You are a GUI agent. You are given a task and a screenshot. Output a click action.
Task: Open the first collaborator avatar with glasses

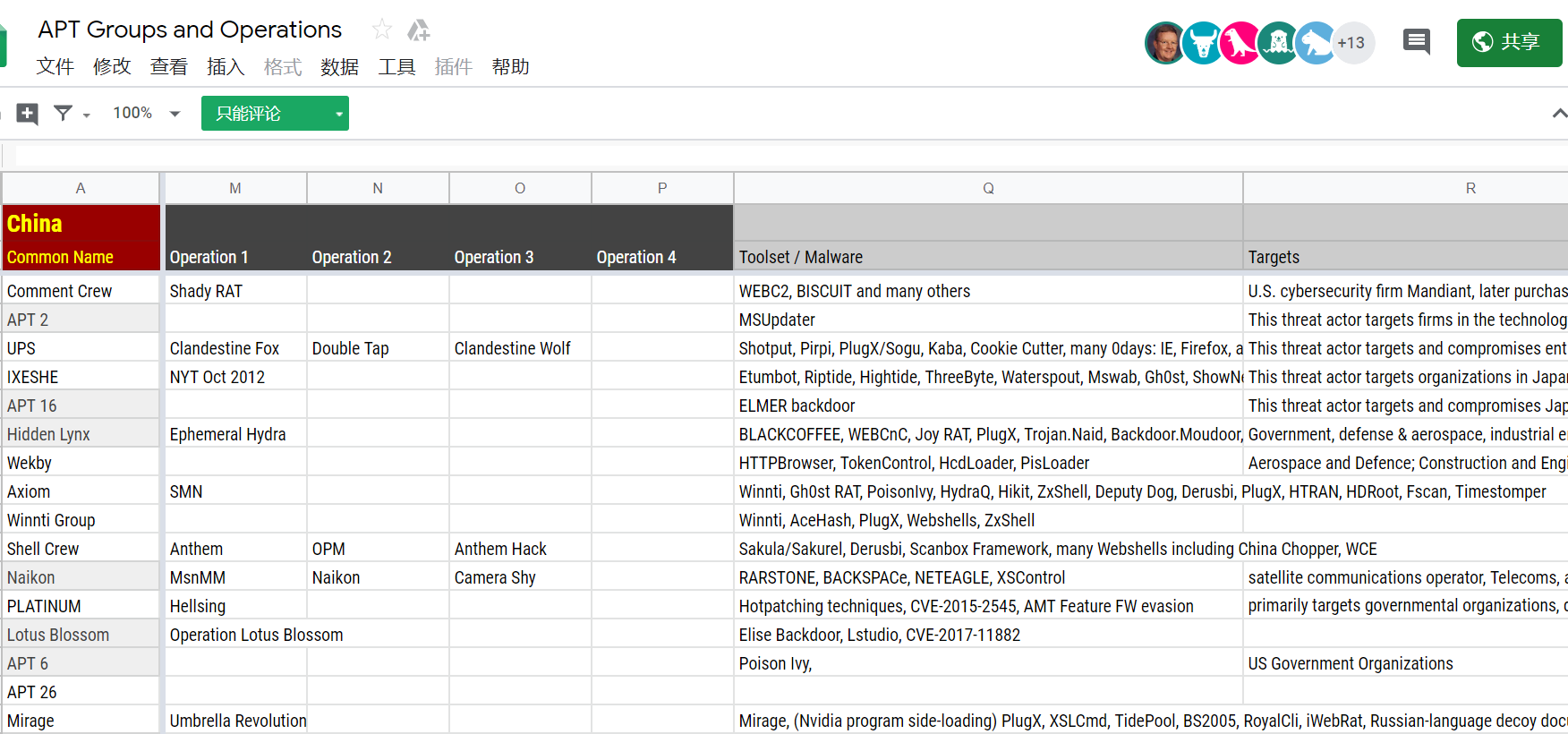pos(1165,43)
